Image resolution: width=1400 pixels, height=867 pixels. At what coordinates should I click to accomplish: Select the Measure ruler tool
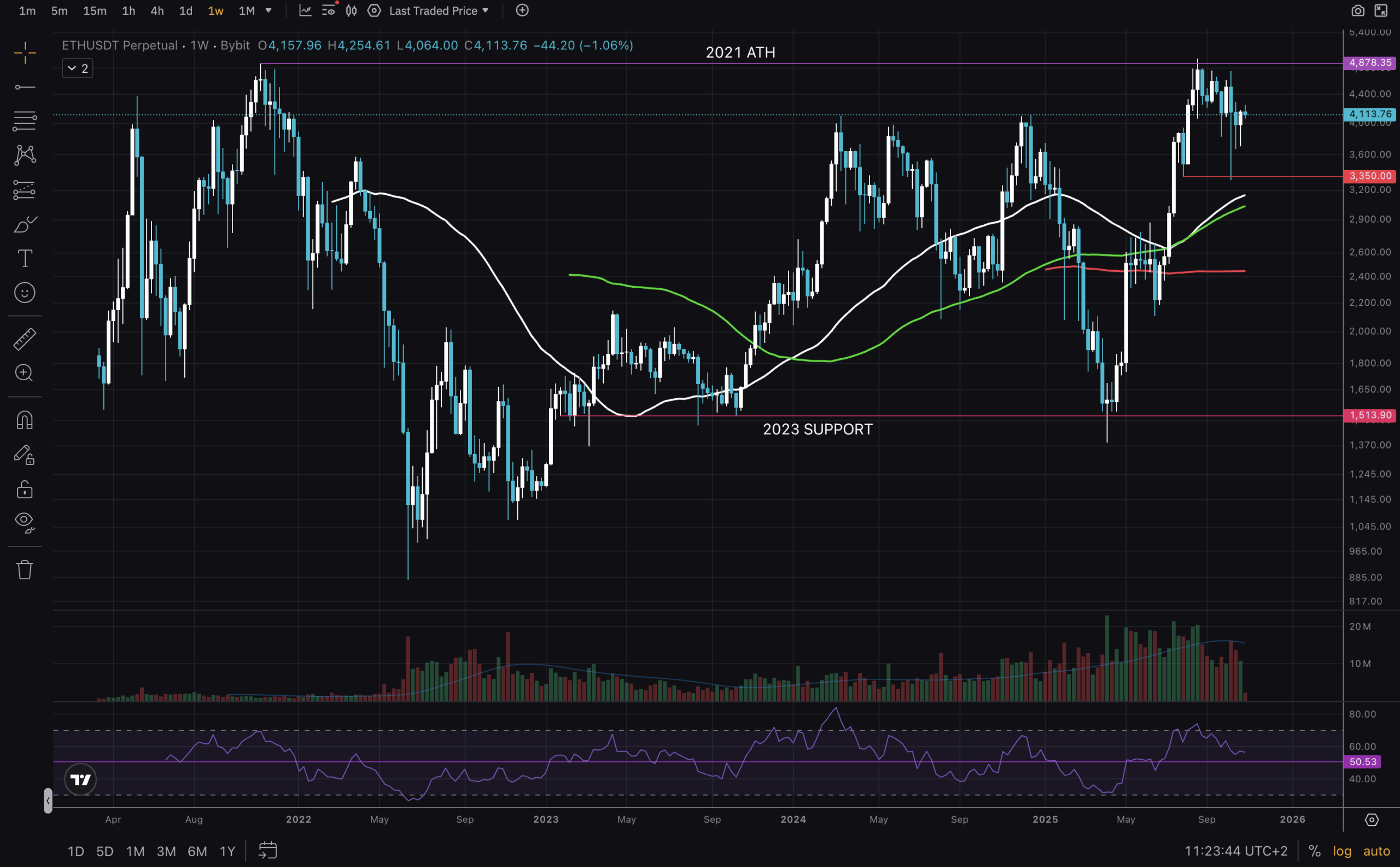25,339
